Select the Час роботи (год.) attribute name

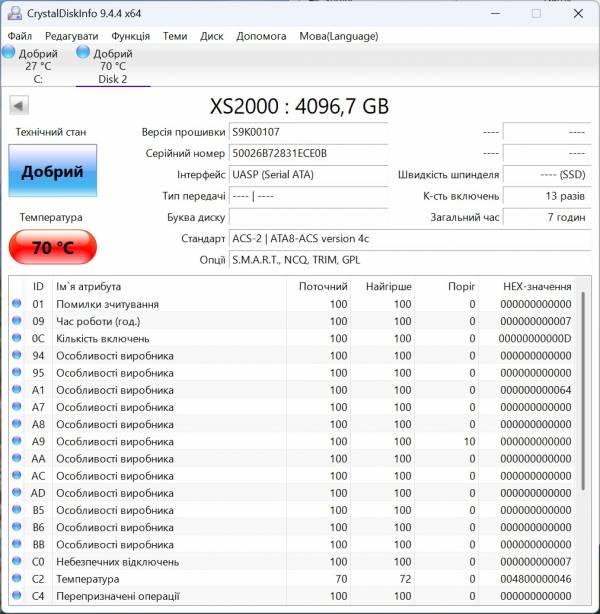98,321
